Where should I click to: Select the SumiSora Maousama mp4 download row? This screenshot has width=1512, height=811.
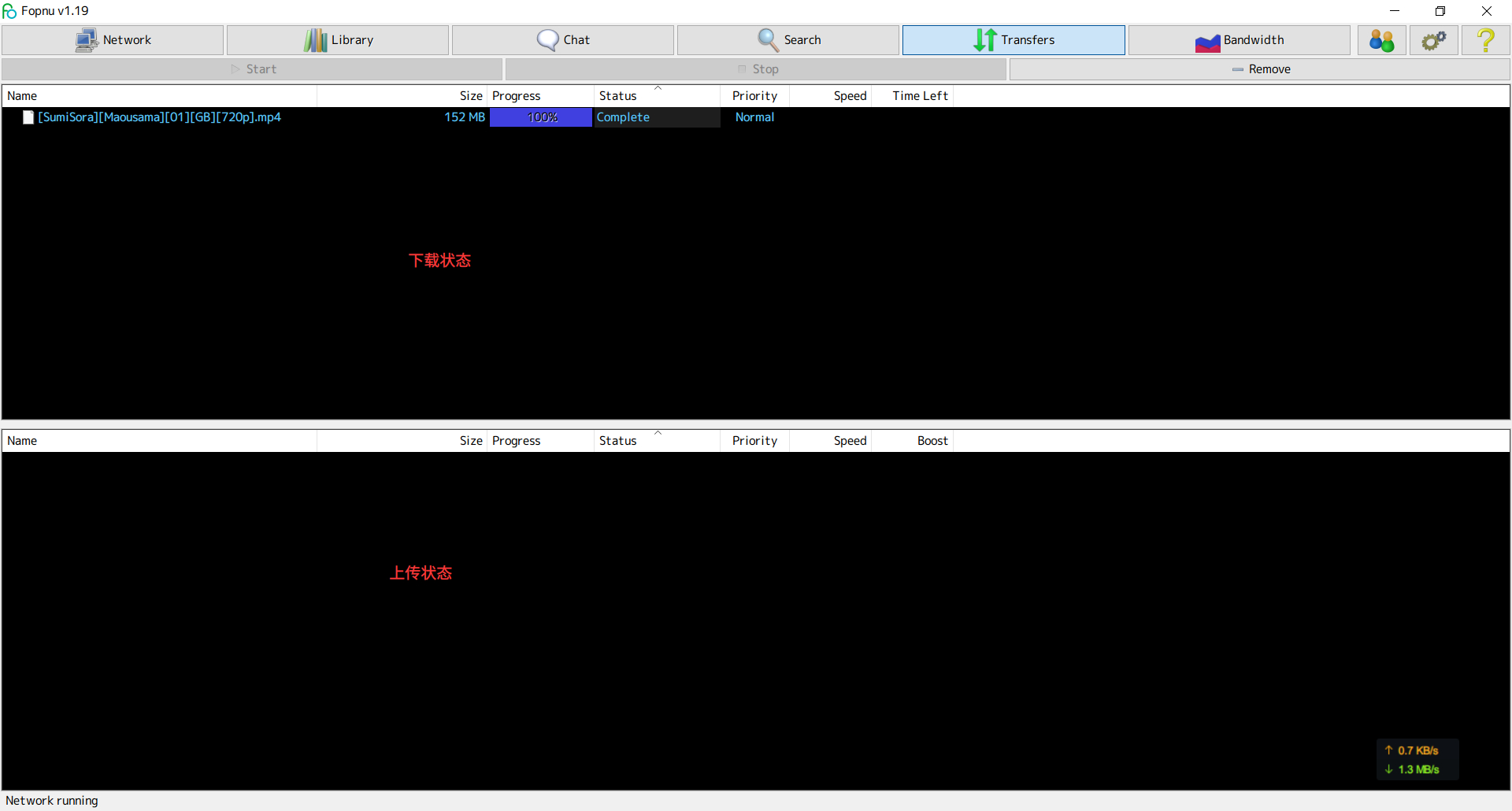pyautogui.click(x=159, y=117)
